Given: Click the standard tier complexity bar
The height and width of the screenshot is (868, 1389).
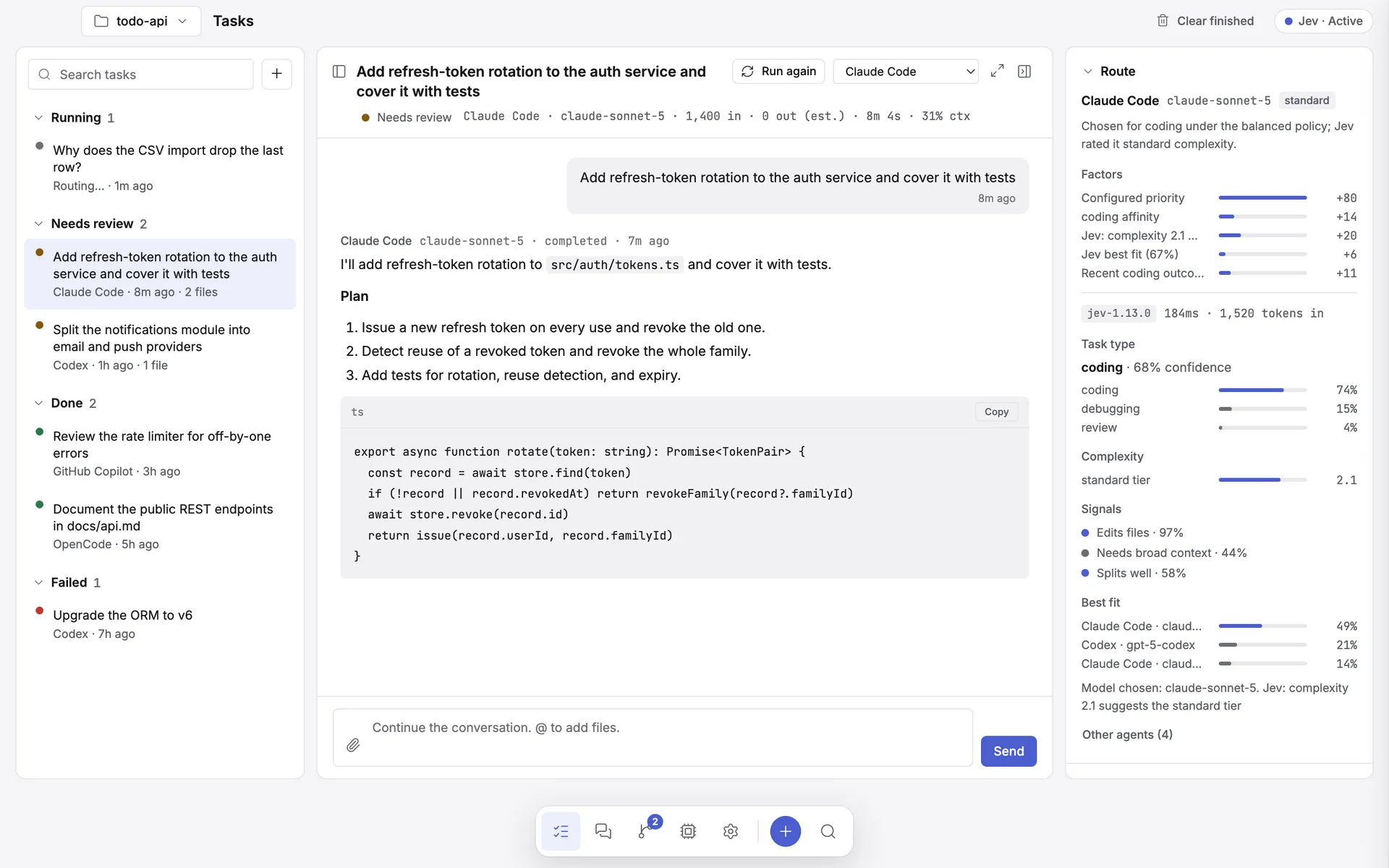Looking at the screenshot, I should pyautogui.click(x=1262, y=480).
